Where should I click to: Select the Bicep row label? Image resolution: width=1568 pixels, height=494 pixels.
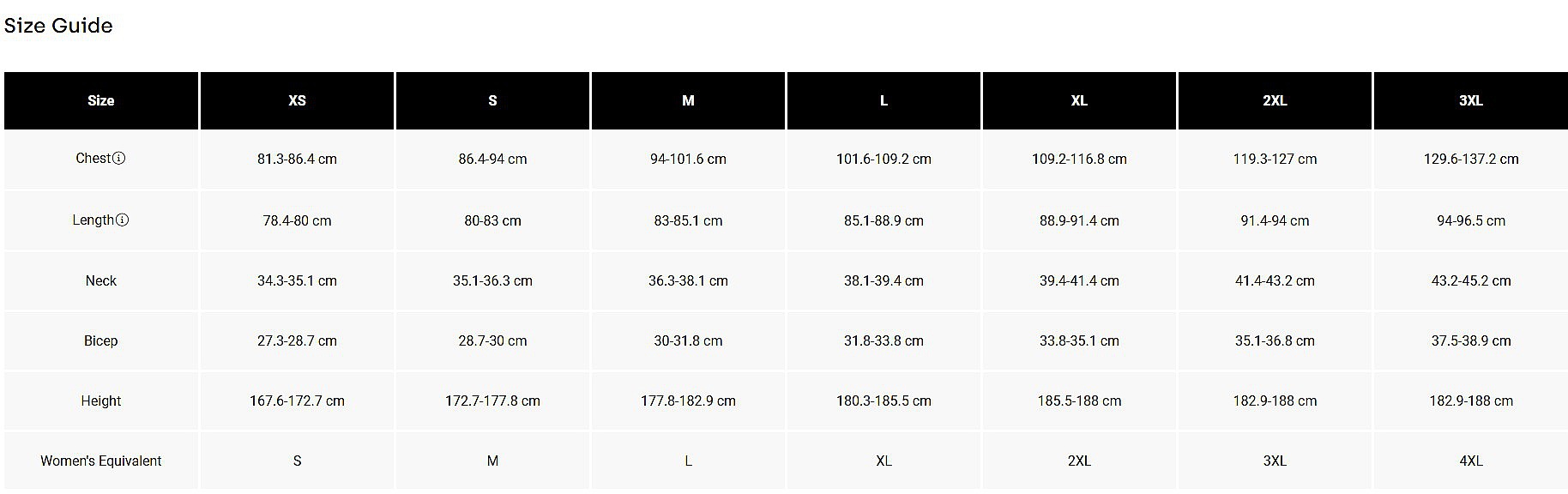pos(101,341)
